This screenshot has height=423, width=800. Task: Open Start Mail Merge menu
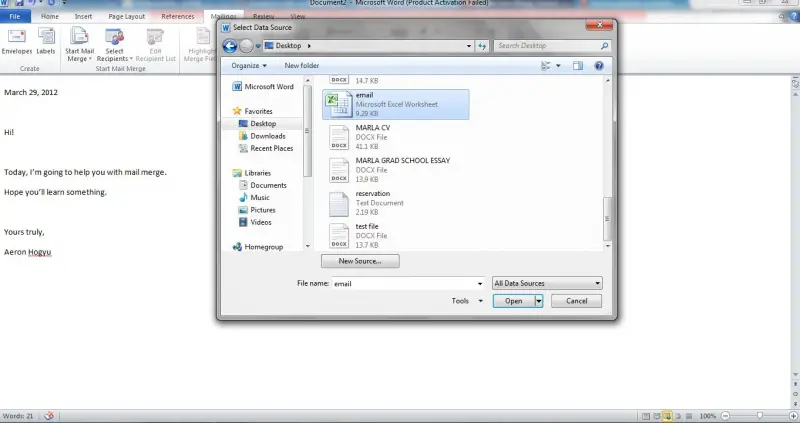[x=79, y=45]
